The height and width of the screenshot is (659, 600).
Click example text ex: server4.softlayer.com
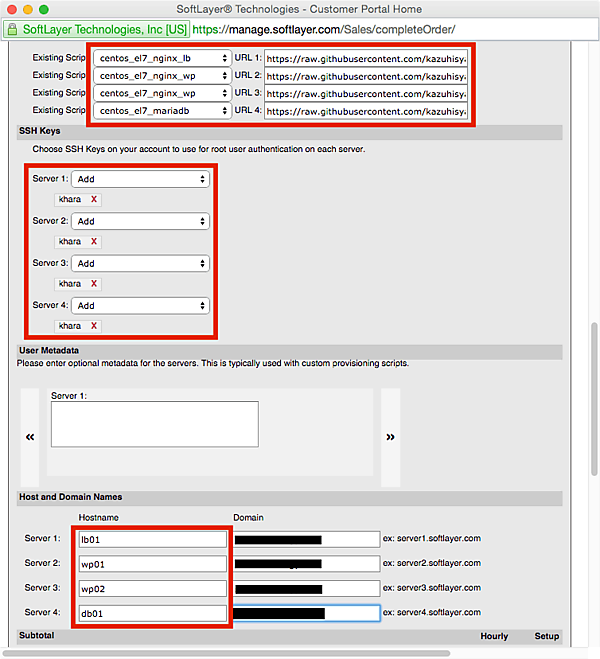tap(432, 612)
